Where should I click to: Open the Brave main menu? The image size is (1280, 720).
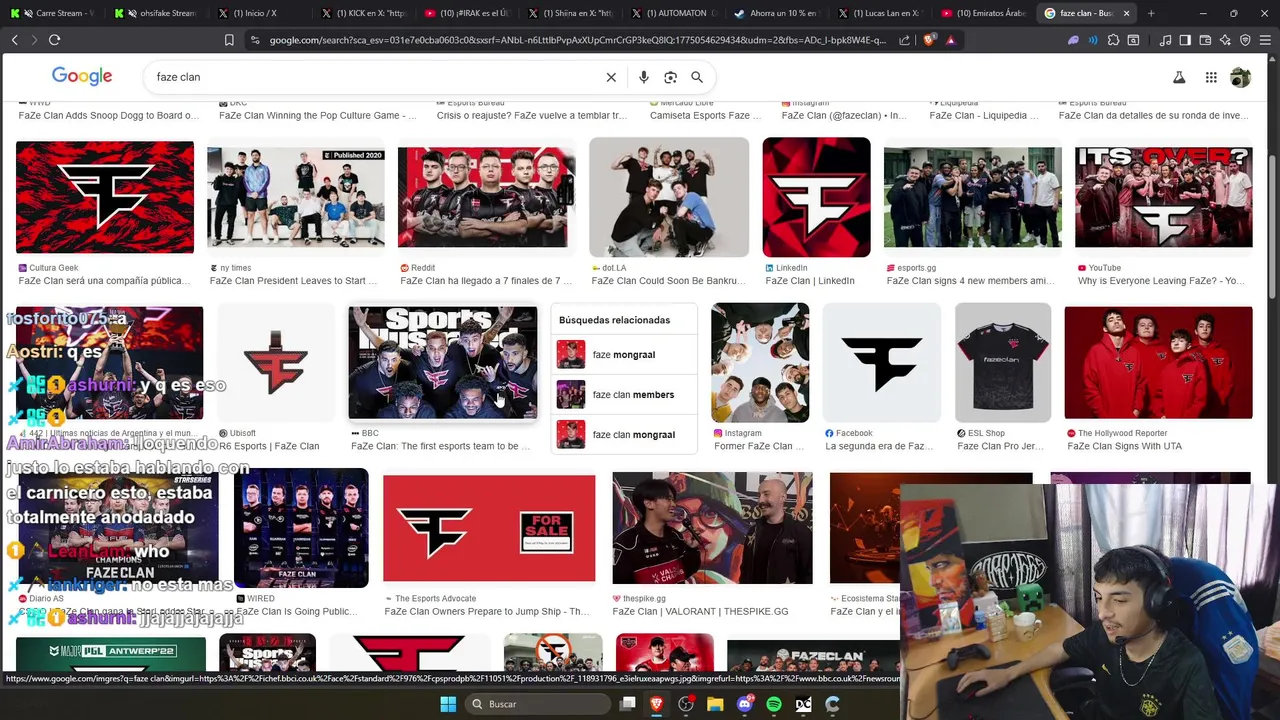1265,40
